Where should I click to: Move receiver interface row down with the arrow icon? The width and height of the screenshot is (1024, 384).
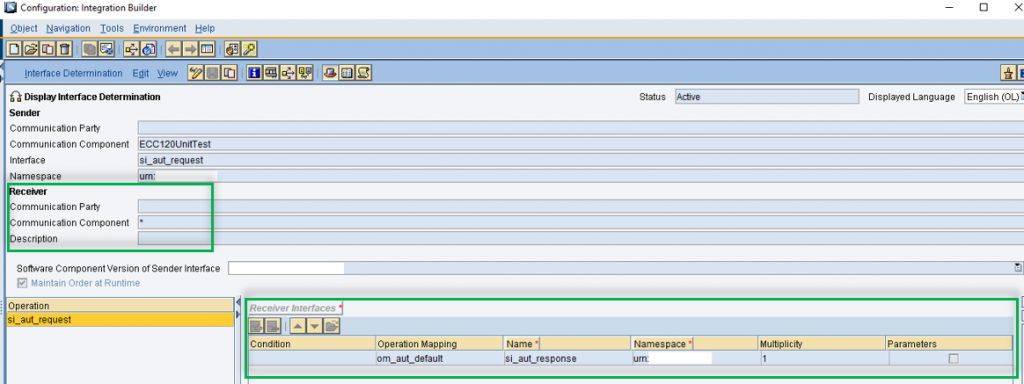(x=314, y=326)
